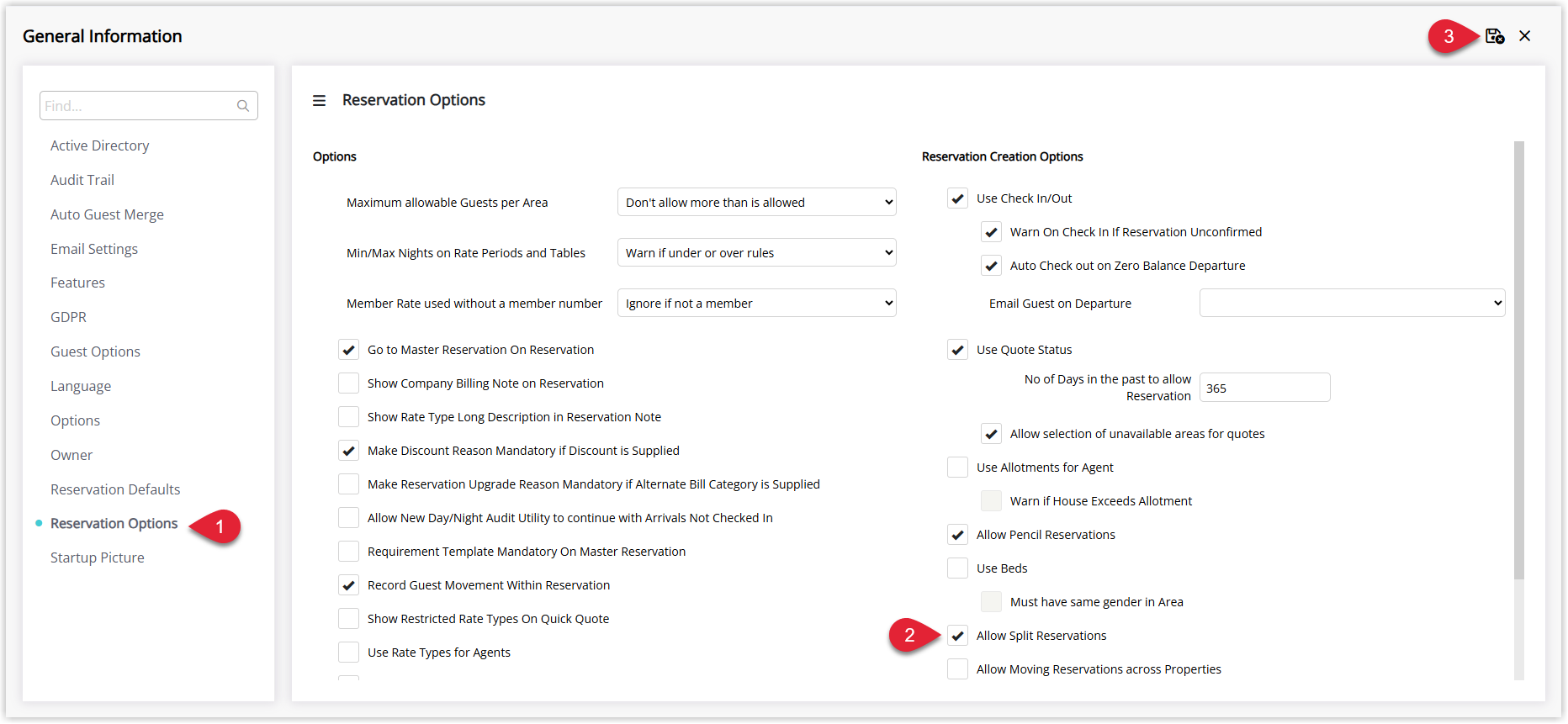This screenshot has width=1568, height=724.
Task: Open Min/Max Nights on Rate Periods dropdown
Action: pos(757,252)
